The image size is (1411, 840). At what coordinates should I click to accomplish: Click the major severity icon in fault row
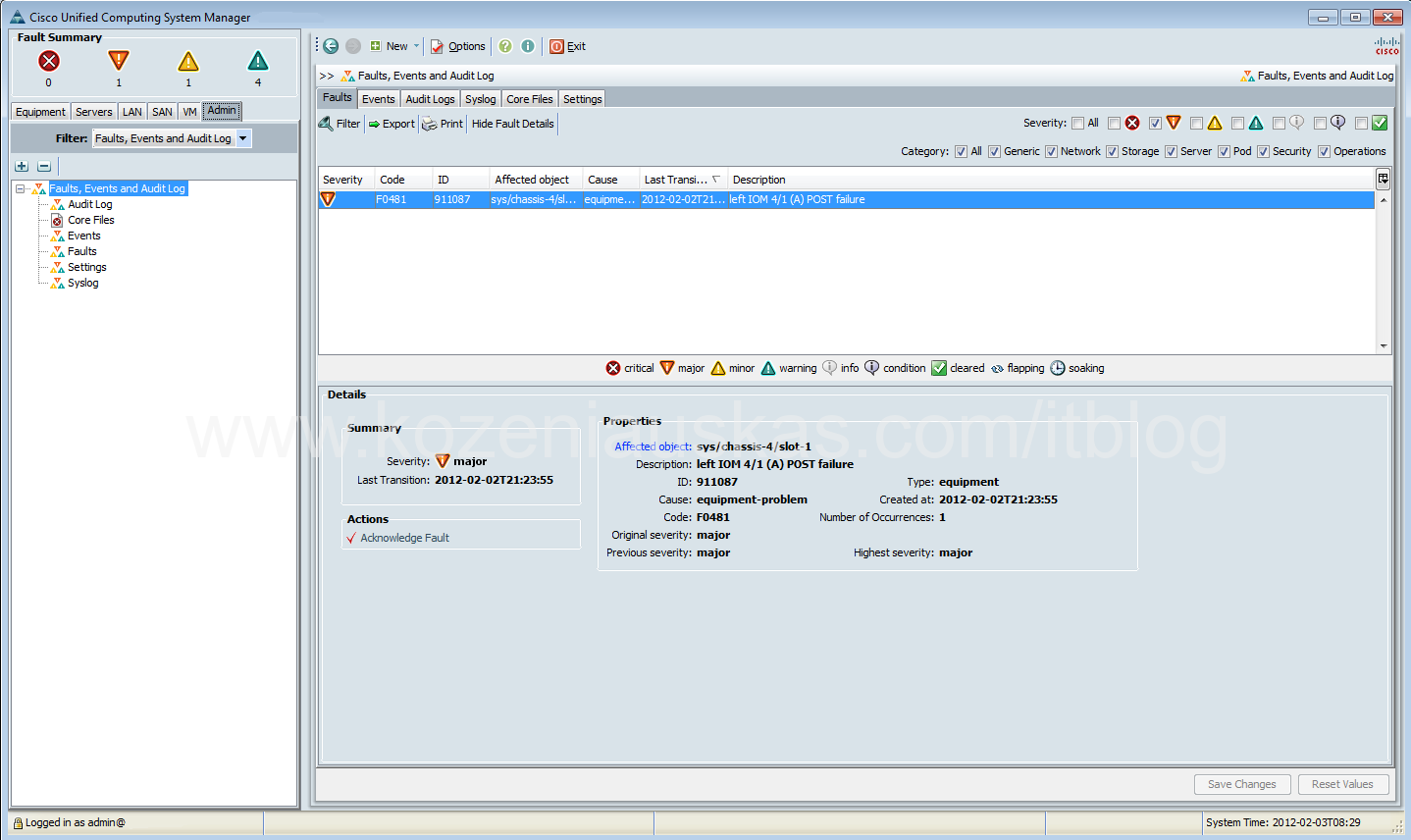tap(328, 199)
